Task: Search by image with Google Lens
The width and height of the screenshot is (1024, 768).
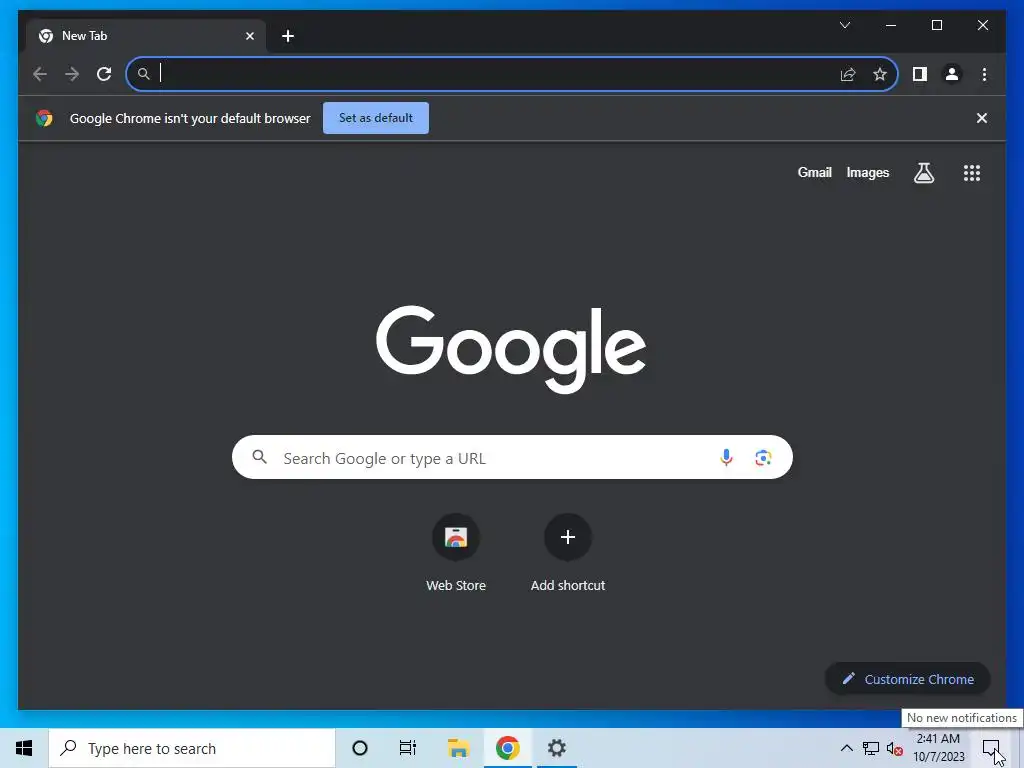Action: point(763,458)
